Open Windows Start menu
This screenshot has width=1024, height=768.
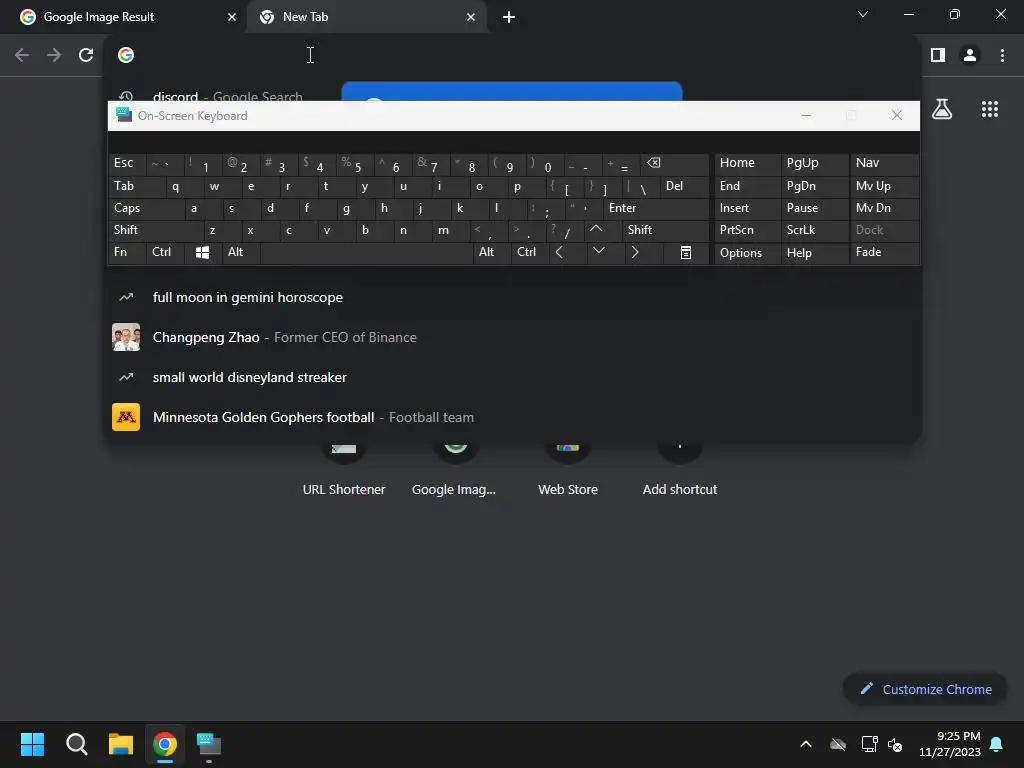32,744
